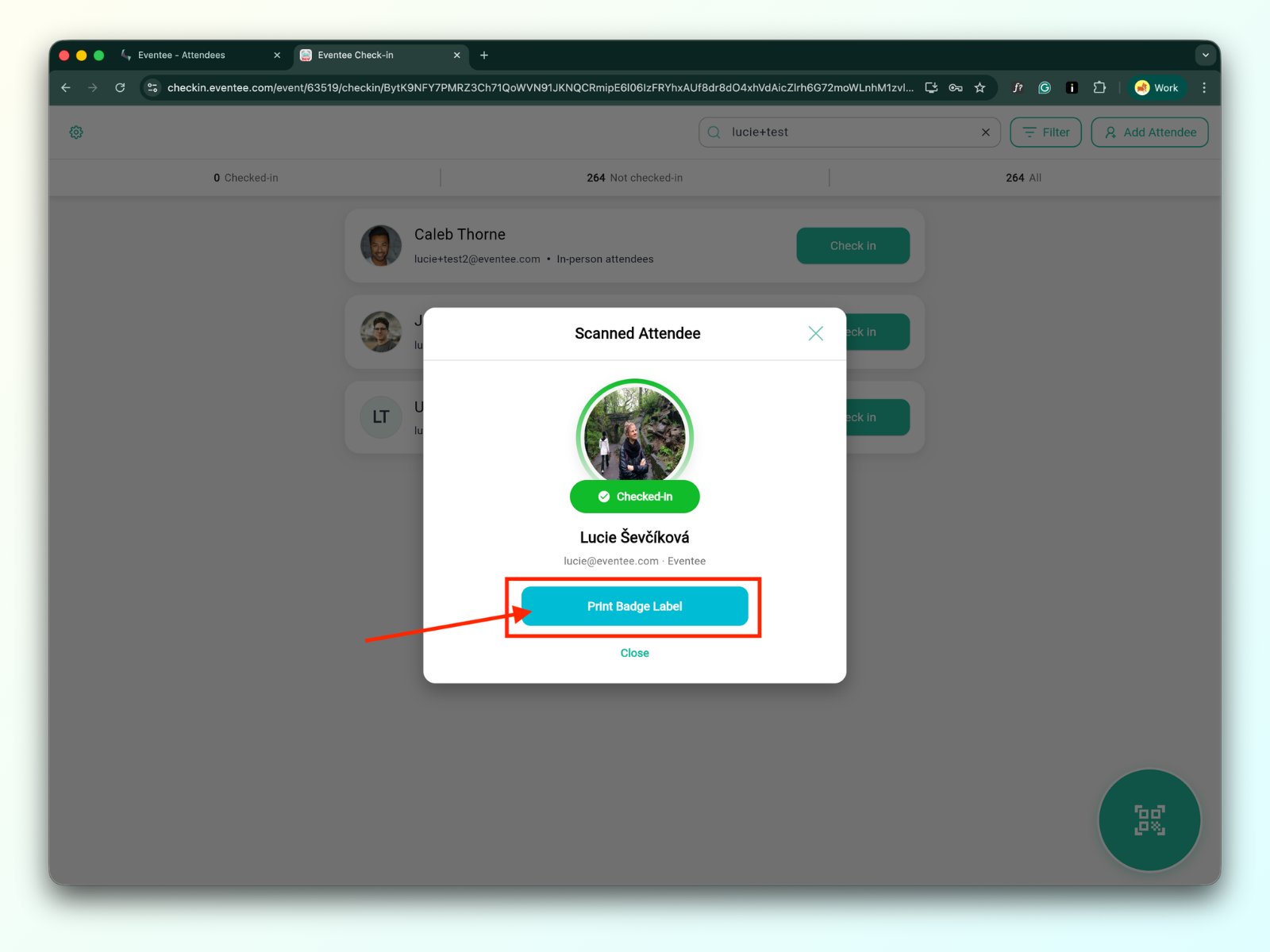1270x952 pixels.
Task: Click the Print Badge Label button
Action: pyautogui.click(x=634, y=606)
